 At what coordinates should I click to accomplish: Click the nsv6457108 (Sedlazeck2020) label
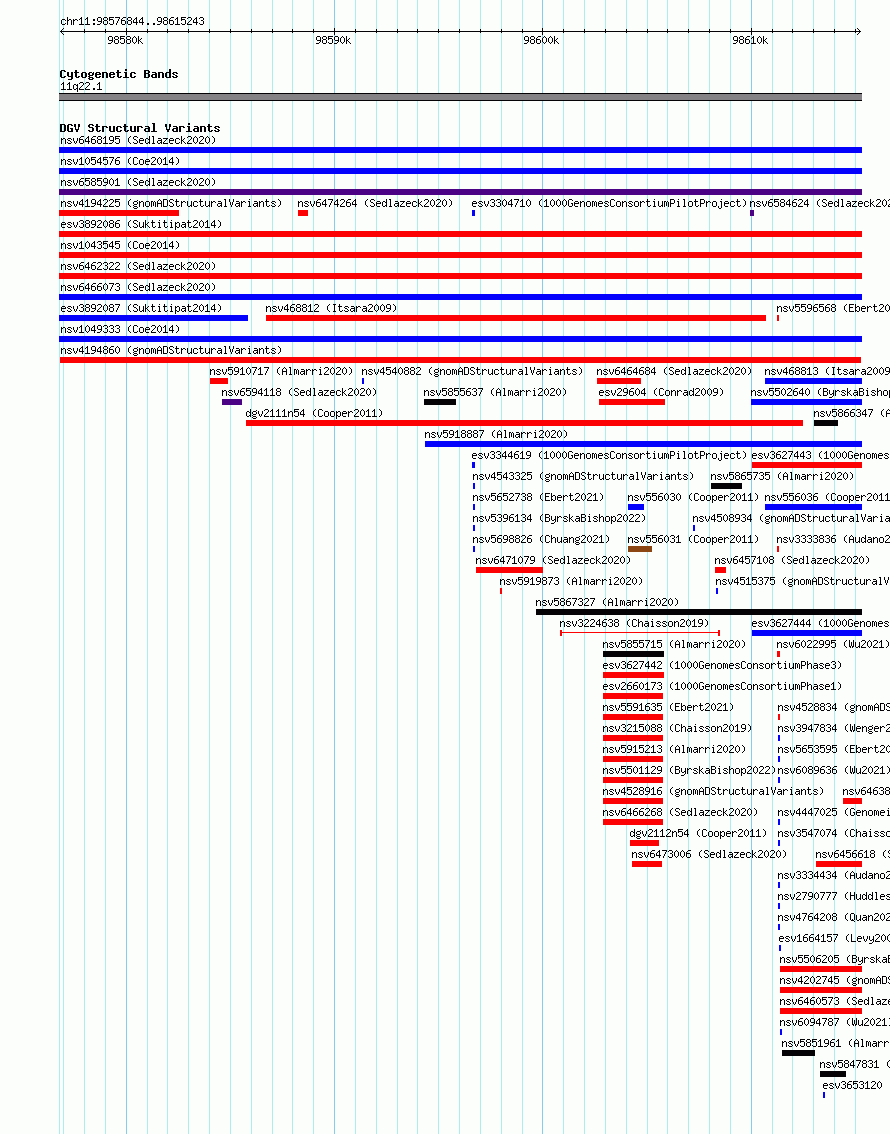pos(792,560)
